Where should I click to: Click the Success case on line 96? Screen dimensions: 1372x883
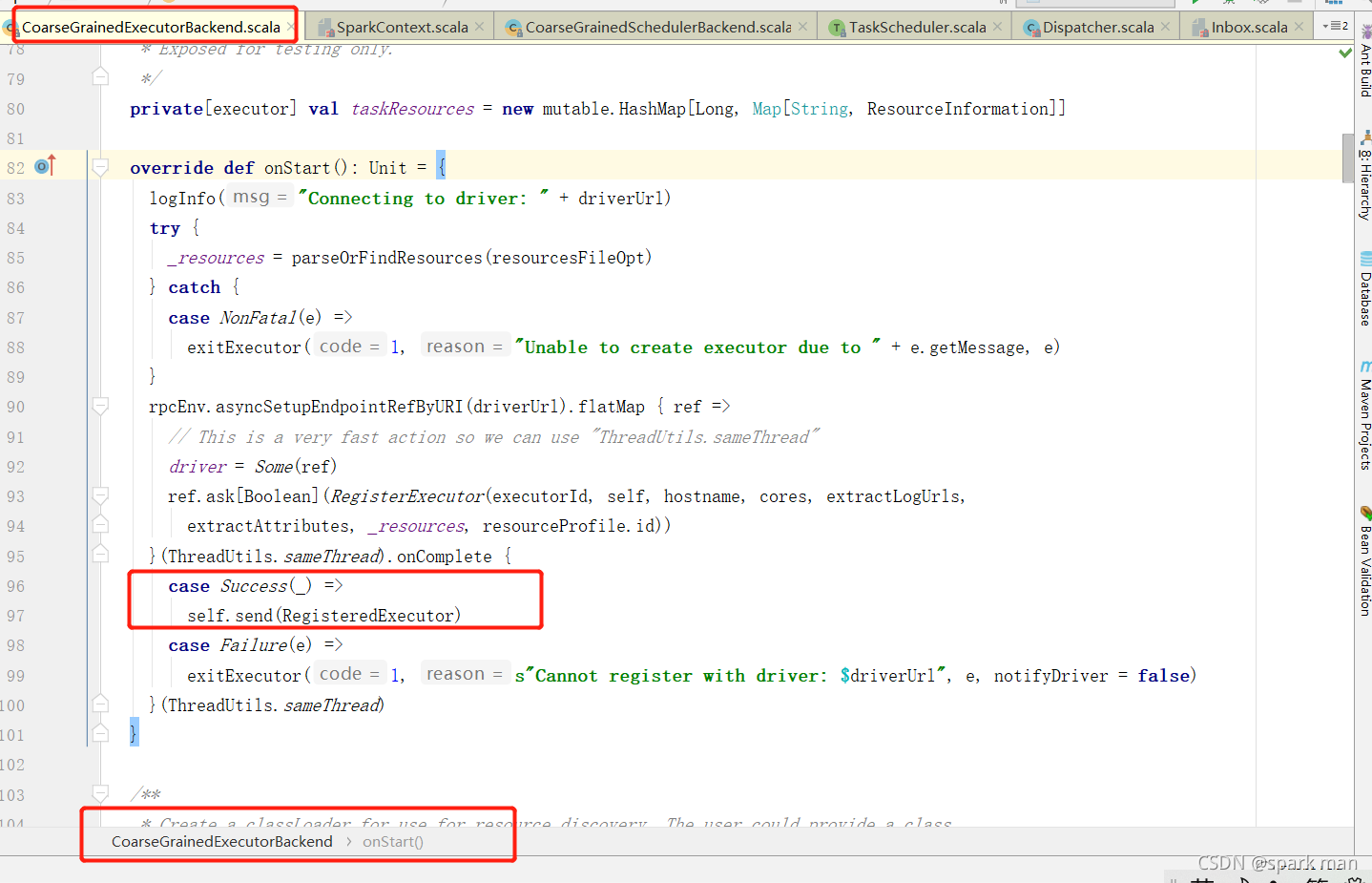tap(254, 586)
